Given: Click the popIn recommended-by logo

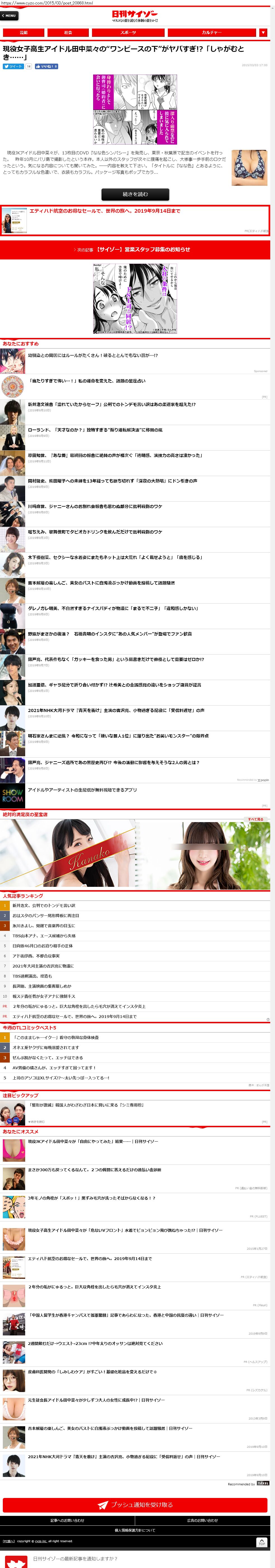Looking at the screenshot, I should [x=264, y=780].
